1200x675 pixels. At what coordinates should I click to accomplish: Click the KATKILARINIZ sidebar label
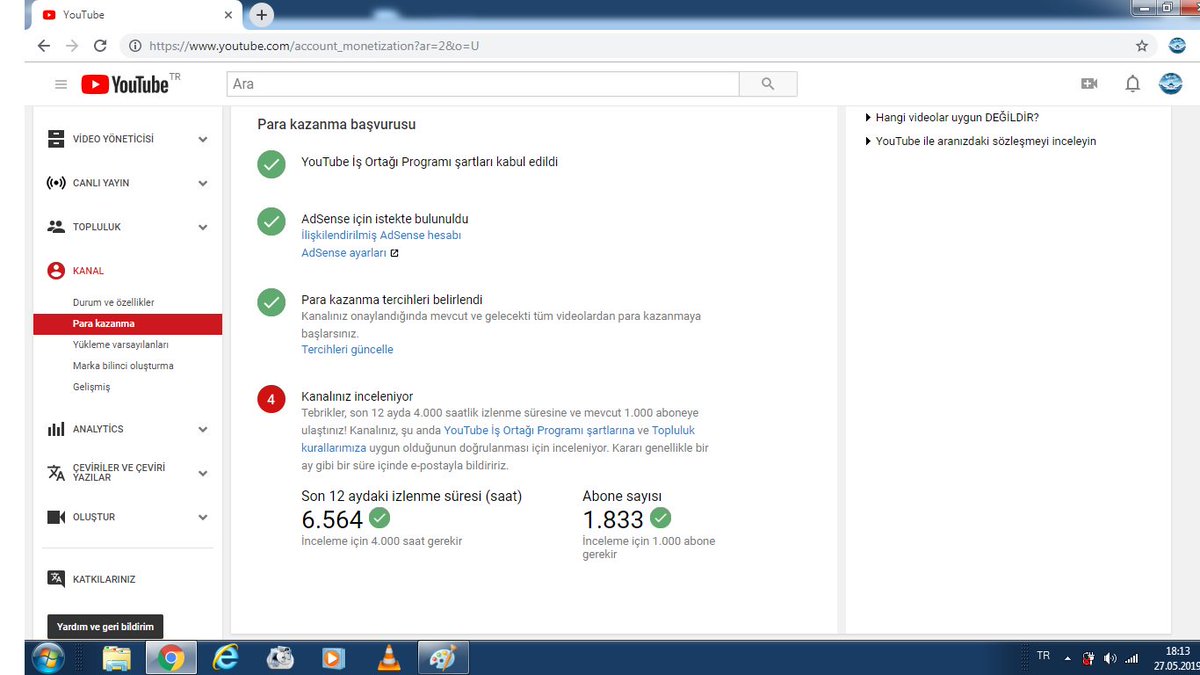click(104, 580)
